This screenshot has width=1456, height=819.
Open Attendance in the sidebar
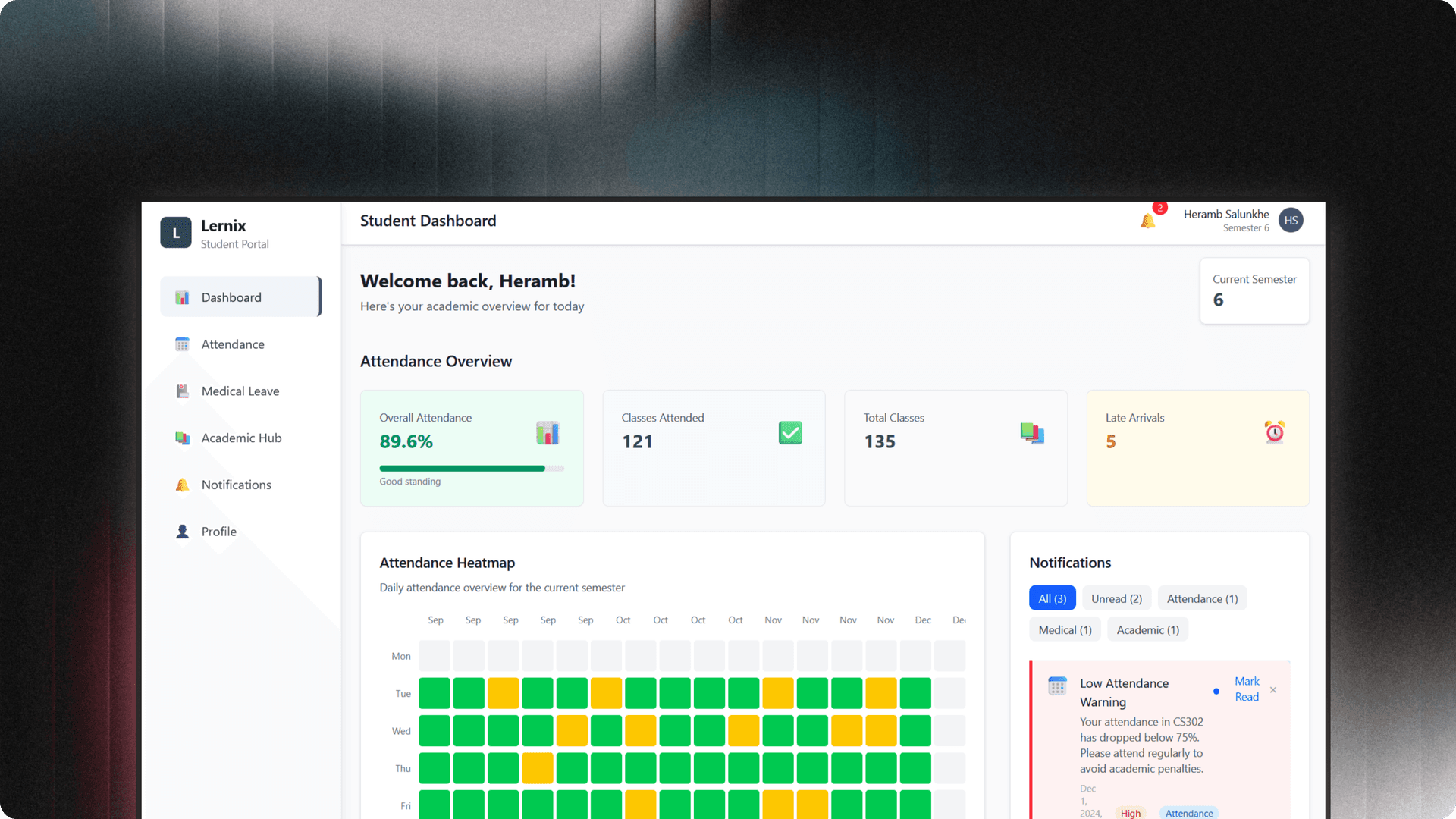point(233,344)
